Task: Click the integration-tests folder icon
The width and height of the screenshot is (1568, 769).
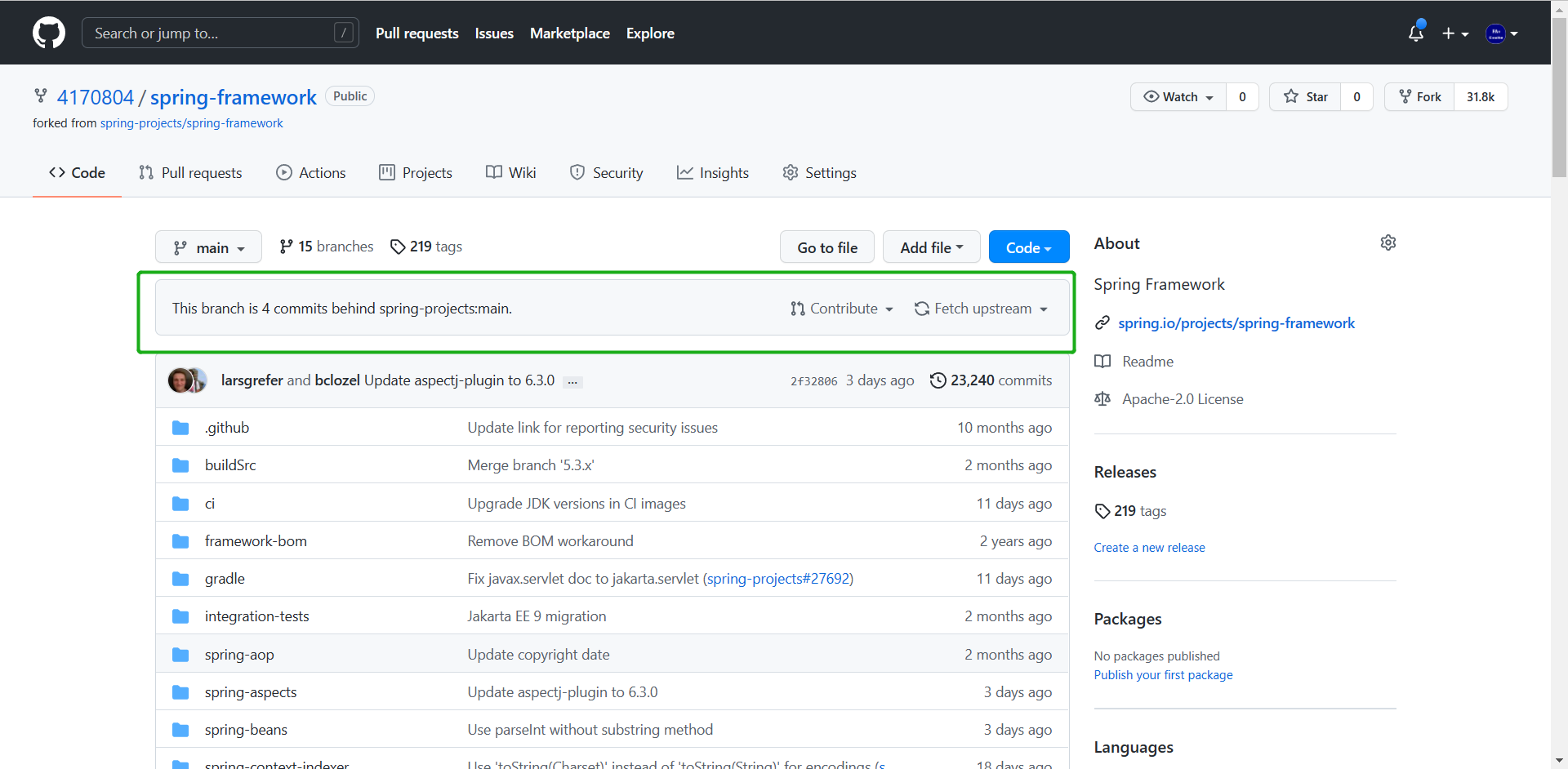Action: (x=180, y=616)
